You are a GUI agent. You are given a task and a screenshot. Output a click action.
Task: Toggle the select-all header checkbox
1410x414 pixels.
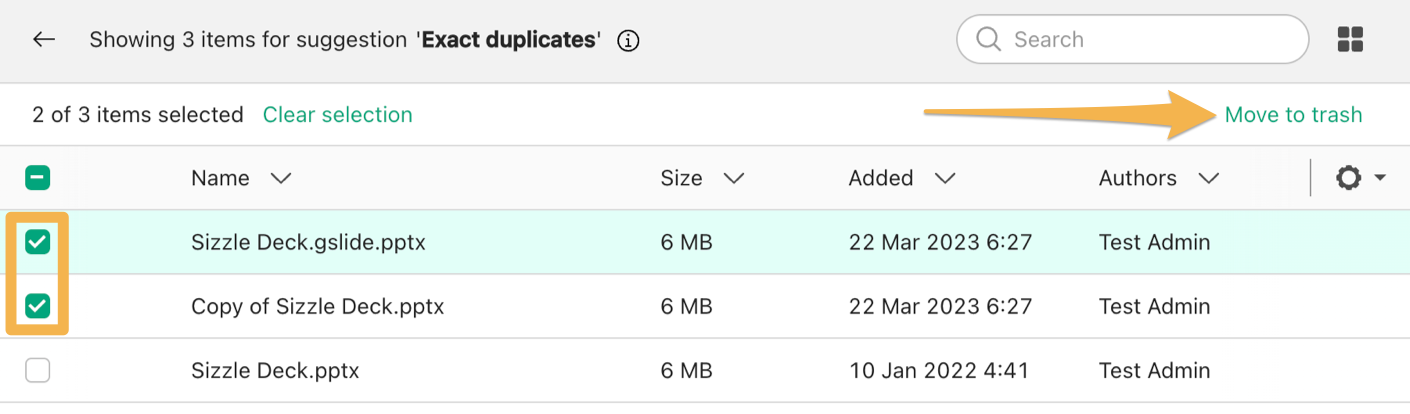click(x=37, y=178)
